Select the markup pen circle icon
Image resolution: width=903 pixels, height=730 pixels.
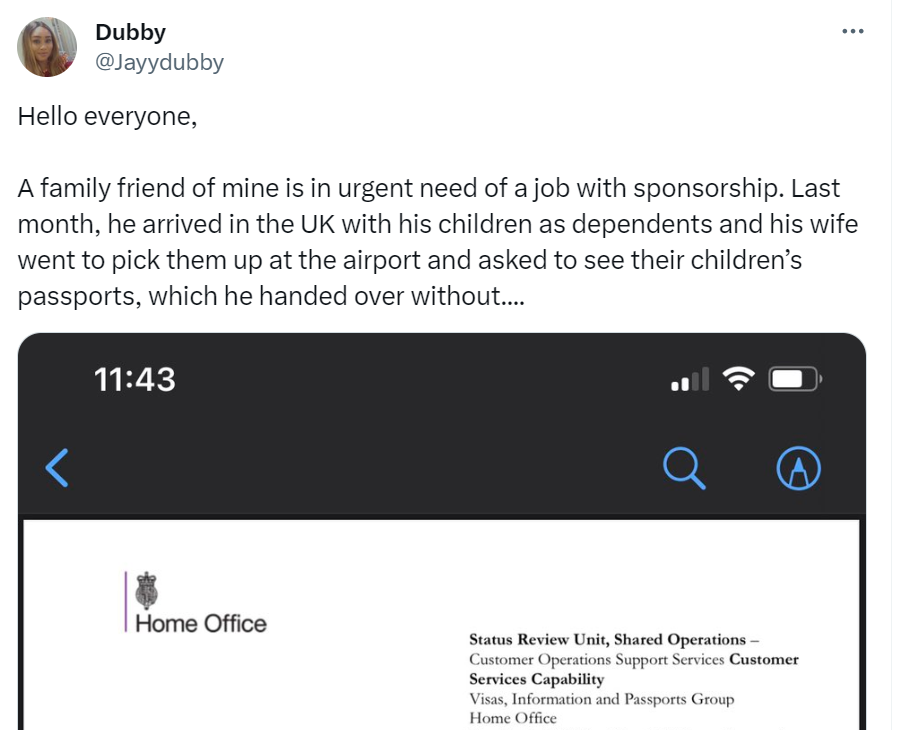(x=798, y=467)
